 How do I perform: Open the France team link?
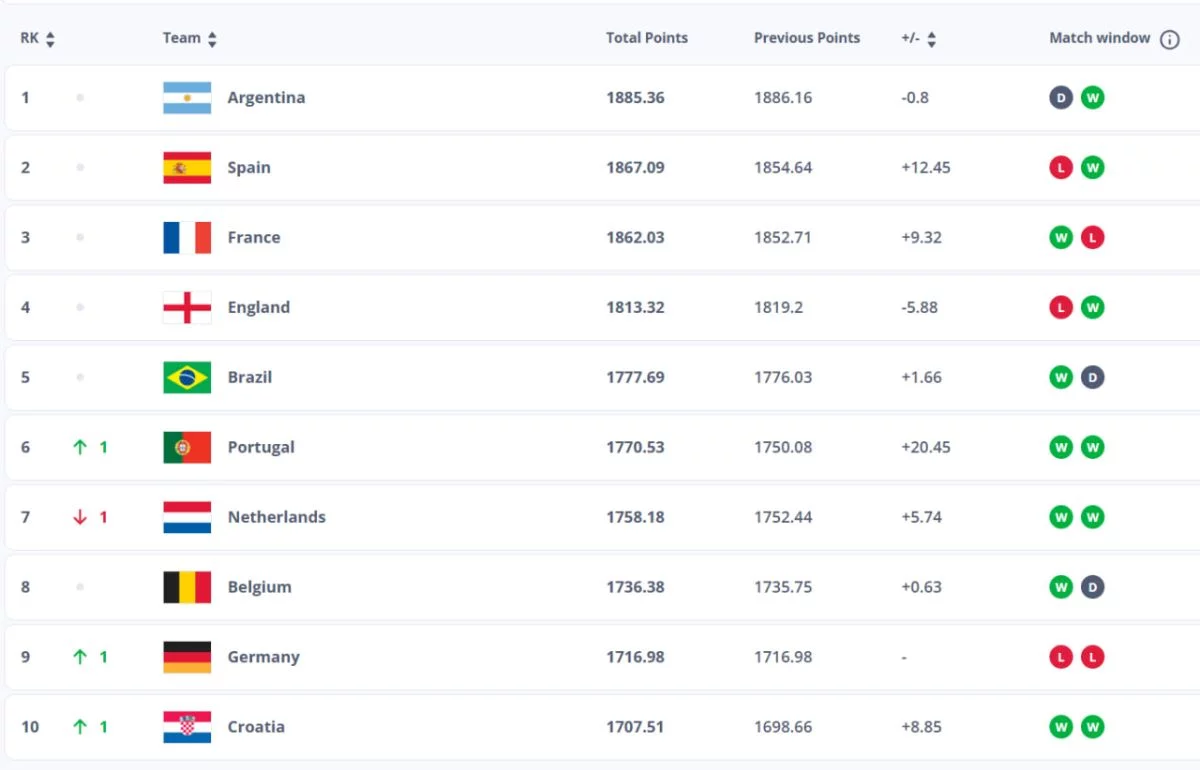pyautogui.click(x=254, y=238)
